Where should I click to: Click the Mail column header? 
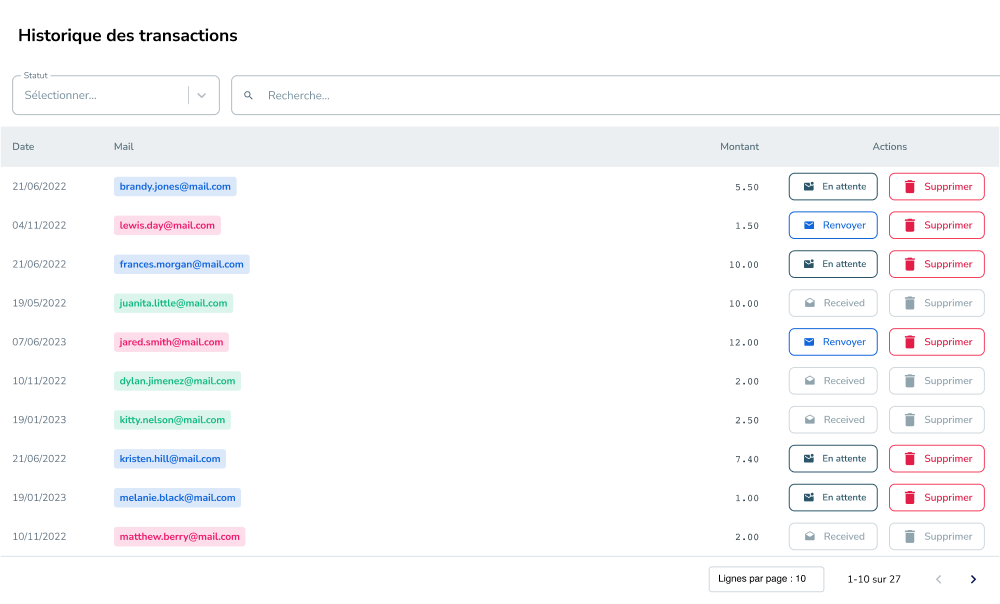pos(124,147)
